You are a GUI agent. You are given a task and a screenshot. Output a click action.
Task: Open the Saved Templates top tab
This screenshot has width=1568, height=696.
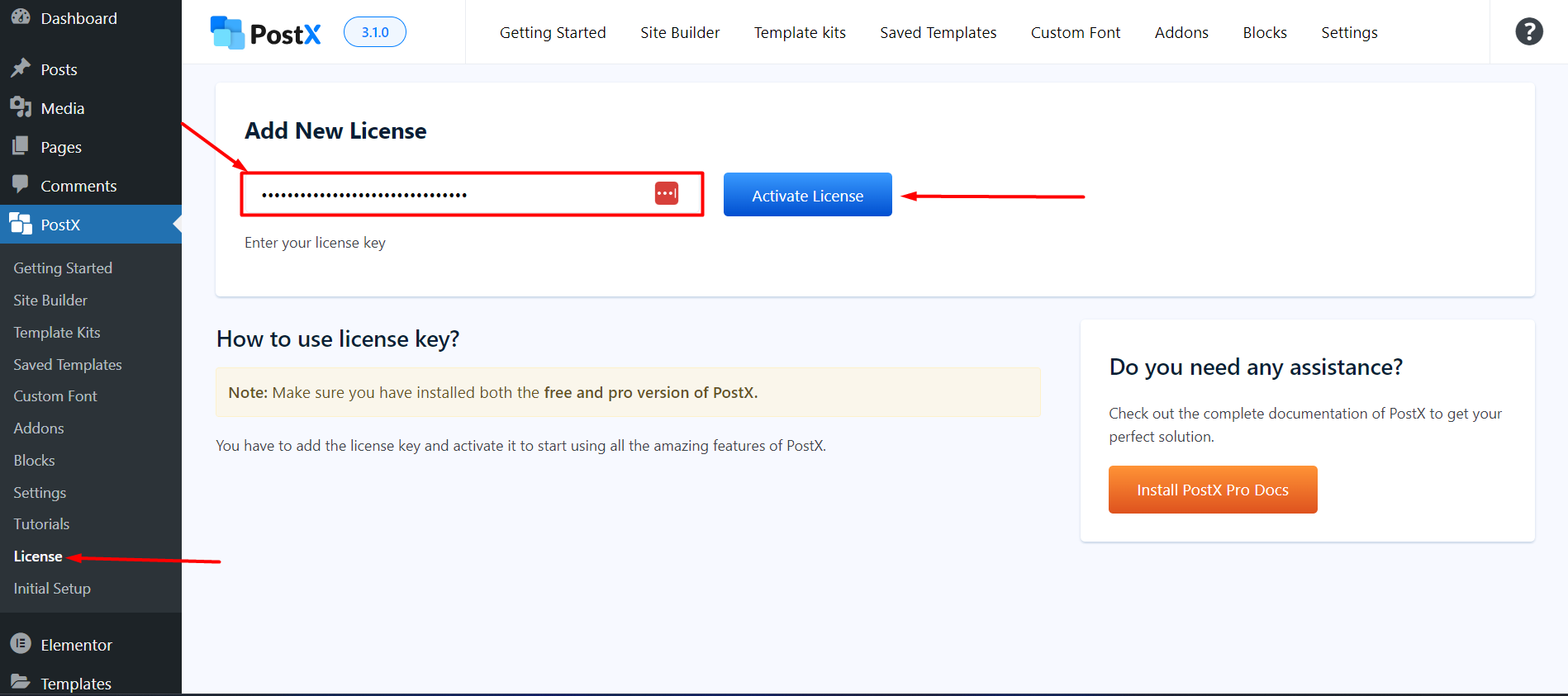[938, 32]
